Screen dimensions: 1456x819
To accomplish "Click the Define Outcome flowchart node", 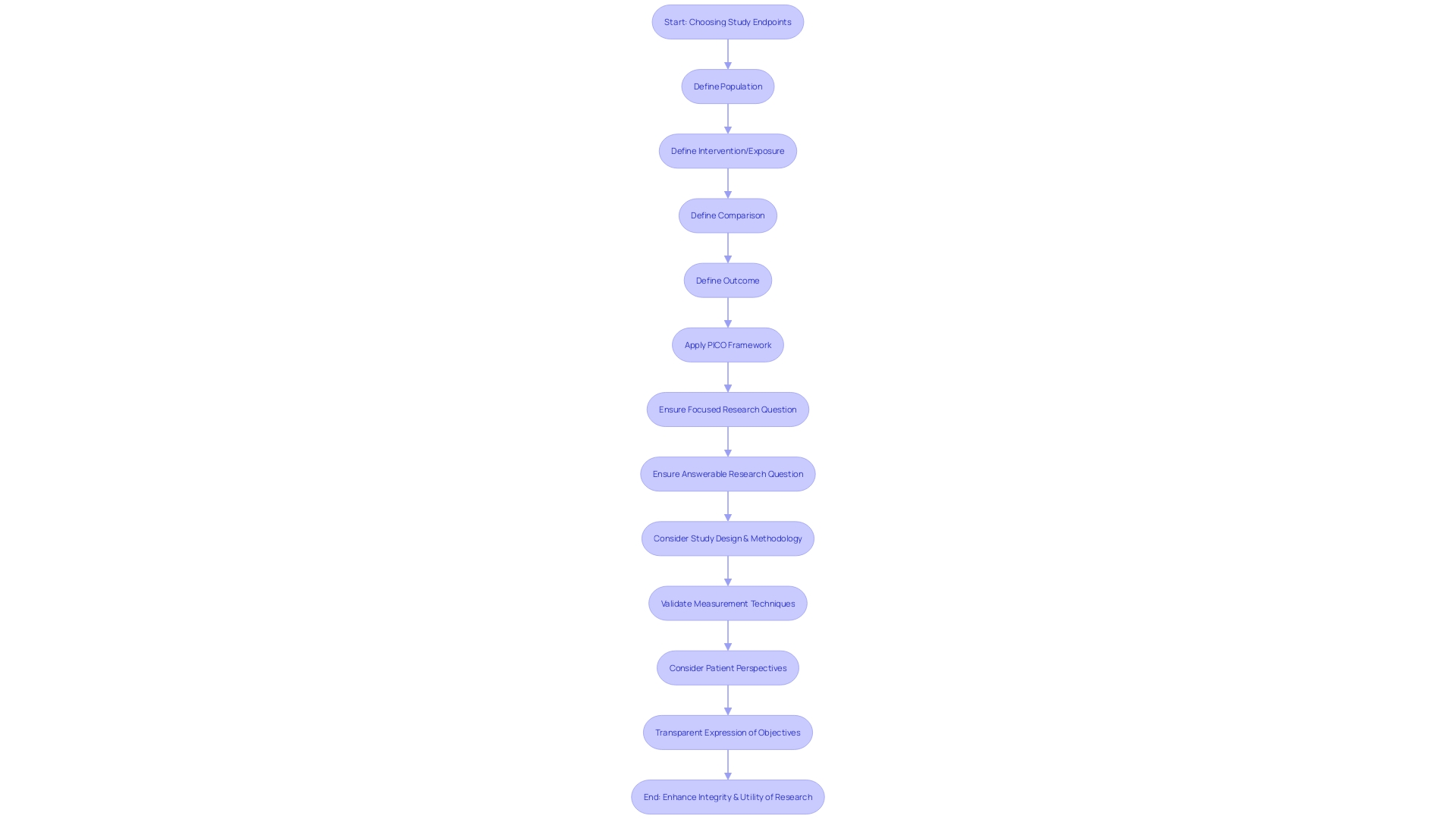I will (728, 280).
